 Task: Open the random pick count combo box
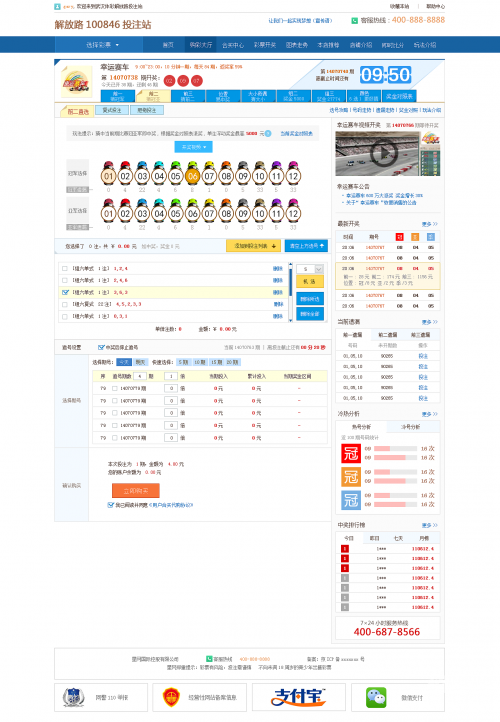coord(310,269)
